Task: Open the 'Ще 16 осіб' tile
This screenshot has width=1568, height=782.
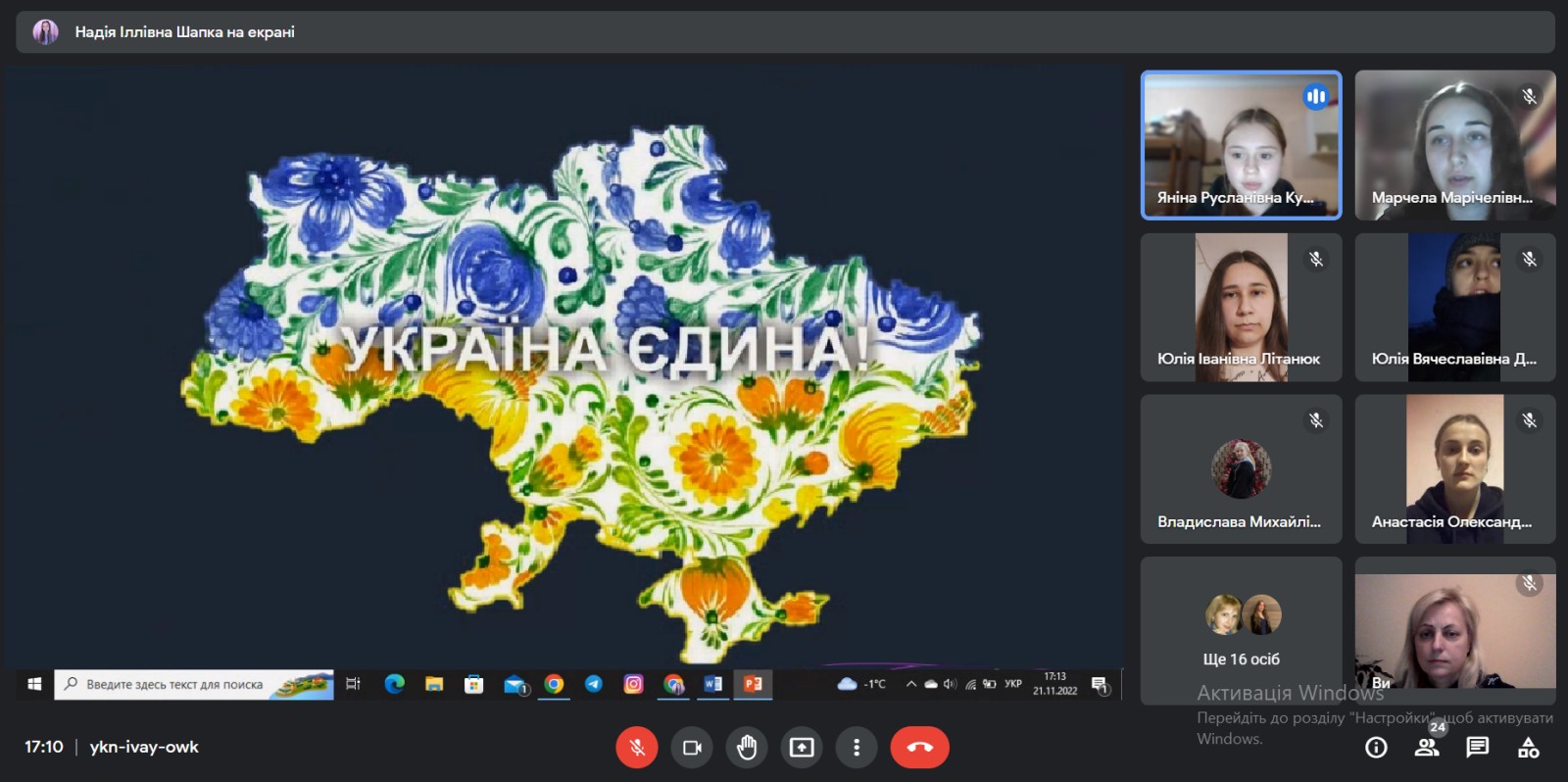Action: coord(1241,631)
